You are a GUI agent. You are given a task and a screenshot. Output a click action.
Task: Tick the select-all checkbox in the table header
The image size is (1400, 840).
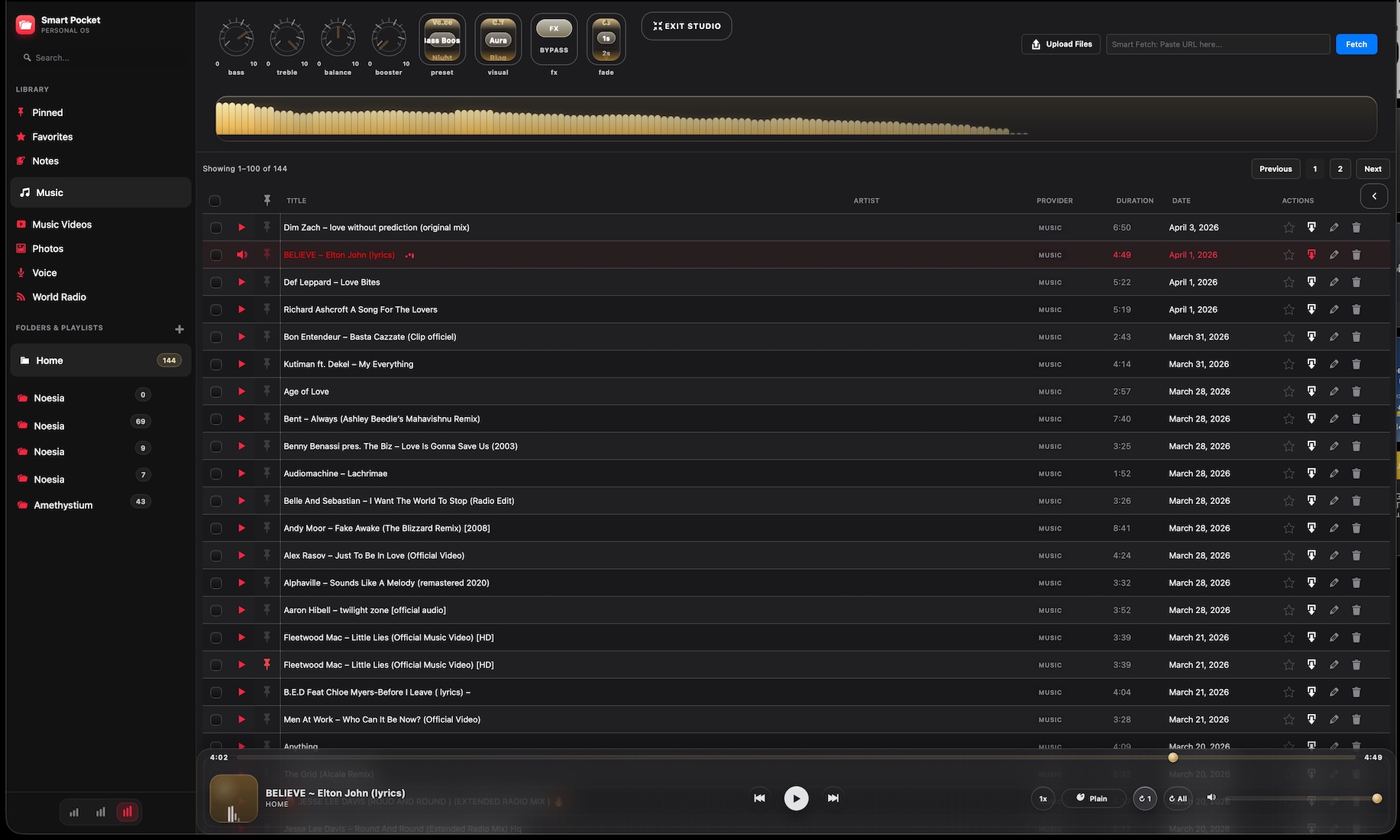tap(215, 201)
